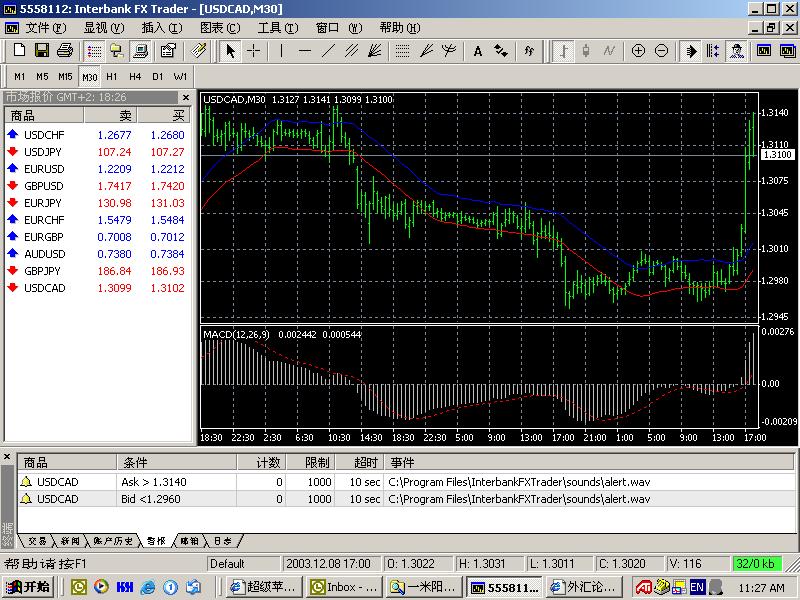Toggle the Navigator panel icon
Image resolution: width=800 pixels, height=600 pixels.
coord(117,51)
